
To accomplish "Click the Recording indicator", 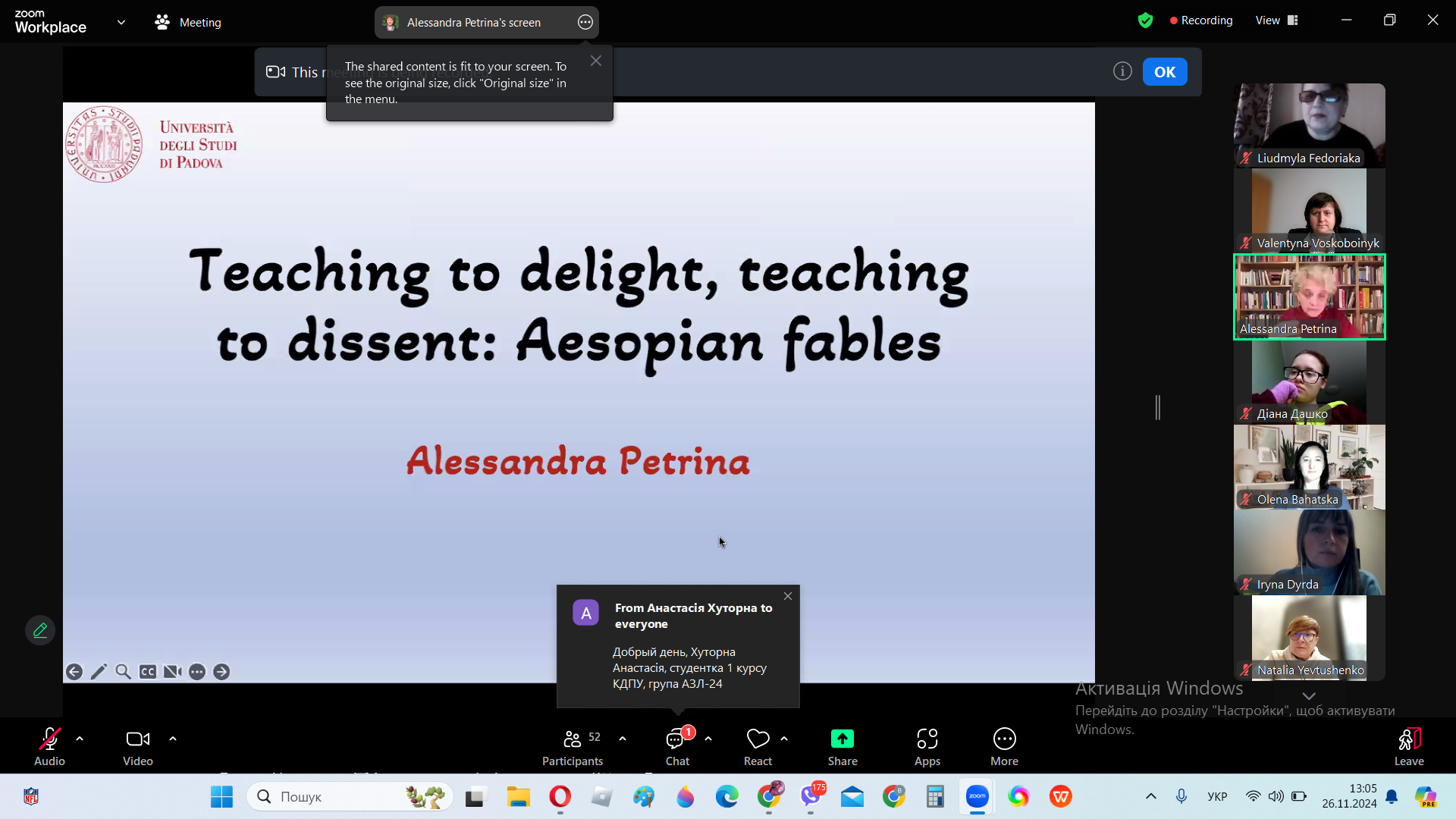I will 1201,20.
